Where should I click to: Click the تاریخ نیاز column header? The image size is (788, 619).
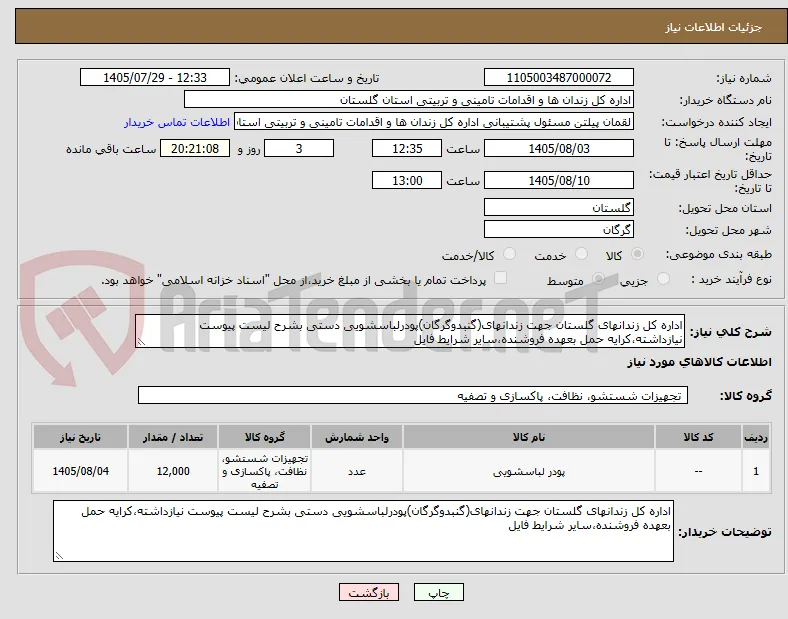pos(80,437)
